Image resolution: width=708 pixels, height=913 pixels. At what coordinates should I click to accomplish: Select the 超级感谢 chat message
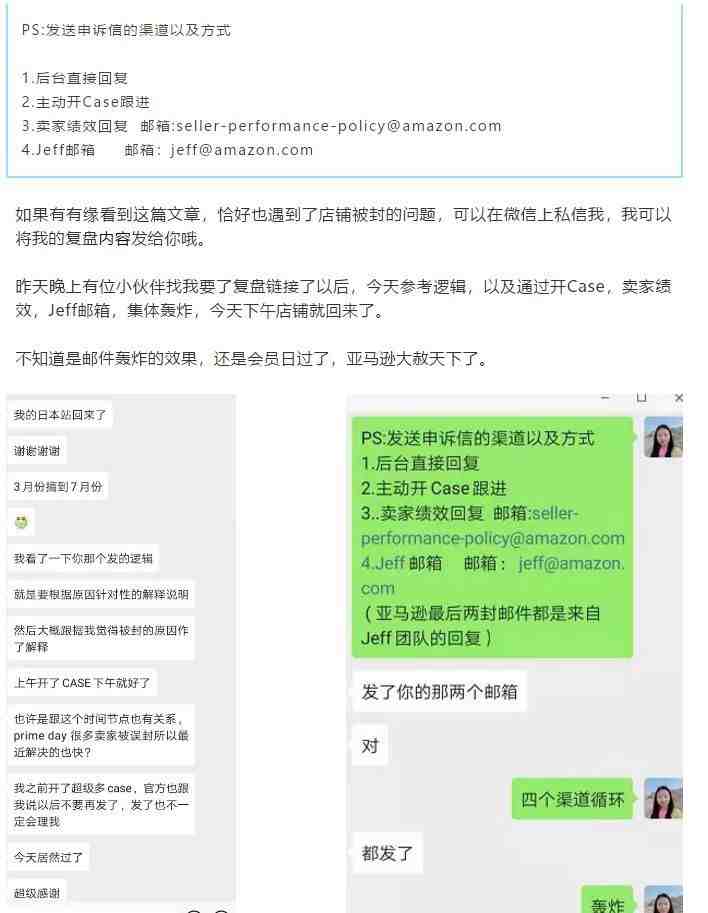pos(37,893)
